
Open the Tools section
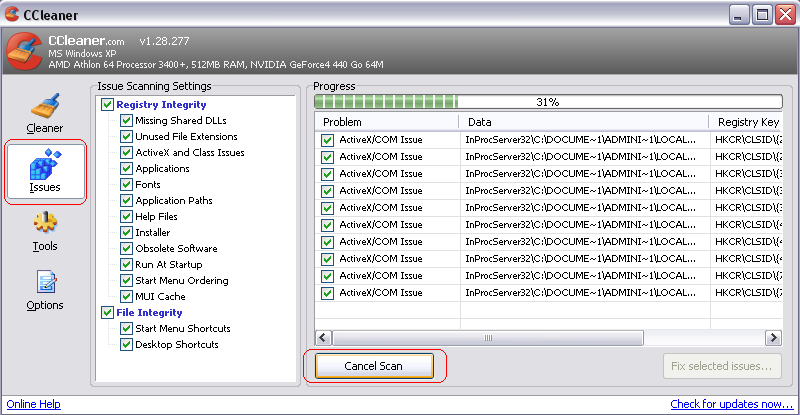click(x=45, y=231)
